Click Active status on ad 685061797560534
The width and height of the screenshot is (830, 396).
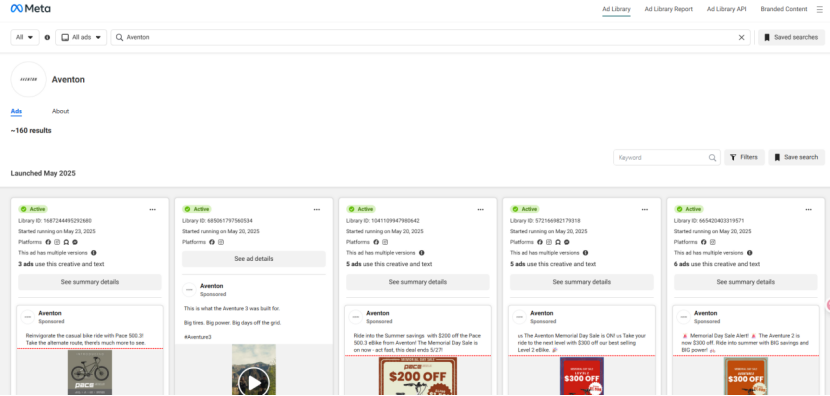pyautogui.click(x=198, y=209)
